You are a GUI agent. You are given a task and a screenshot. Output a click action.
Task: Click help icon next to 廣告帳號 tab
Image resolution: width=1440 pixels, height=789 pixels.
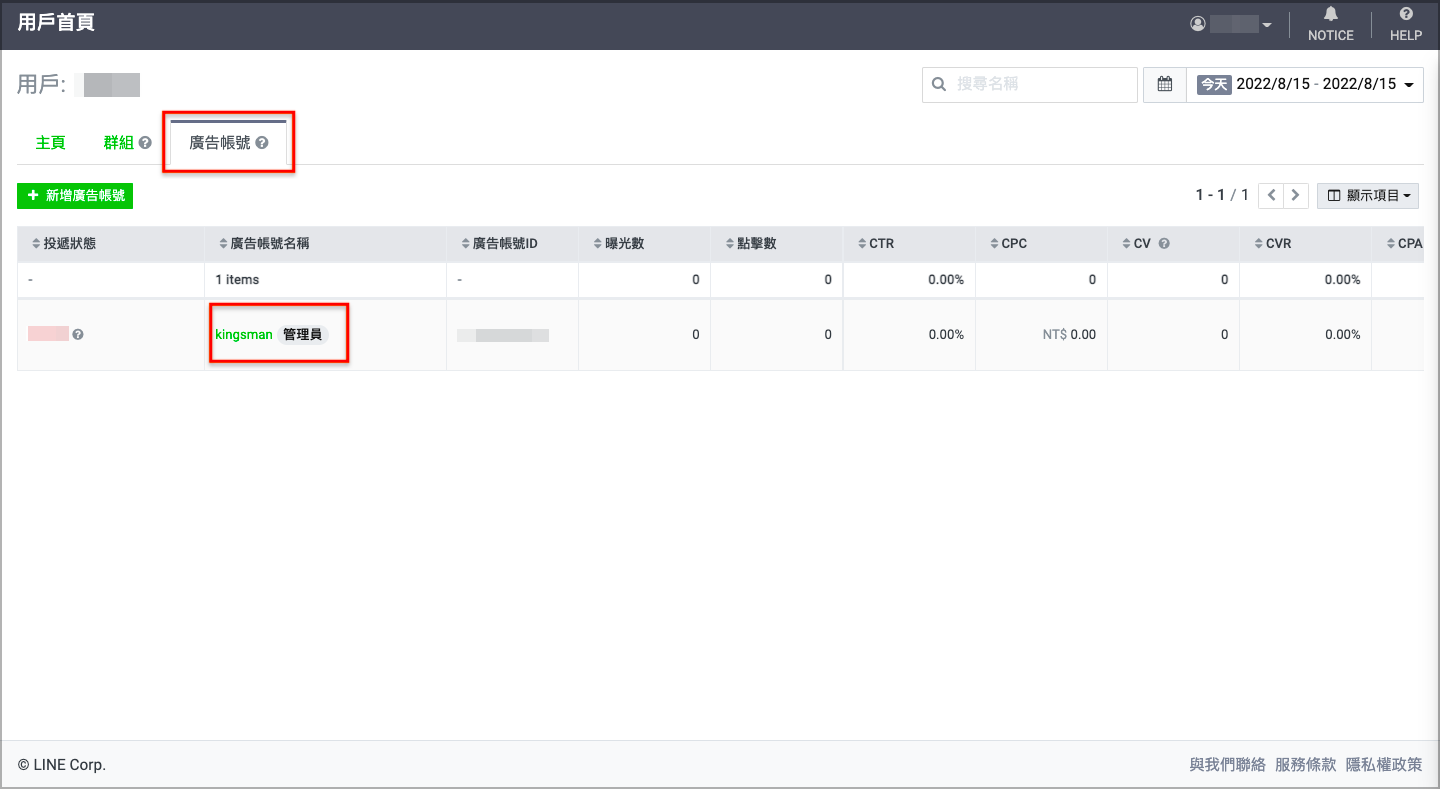pos(262,143)
